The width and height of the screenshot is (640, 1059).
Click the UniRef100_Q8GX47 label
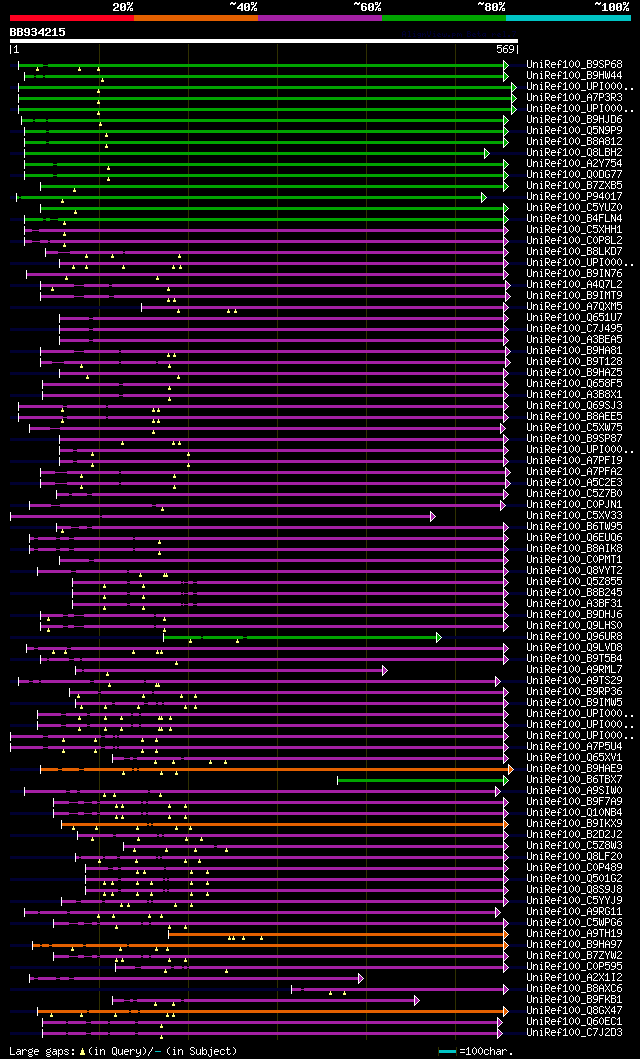575,1010
